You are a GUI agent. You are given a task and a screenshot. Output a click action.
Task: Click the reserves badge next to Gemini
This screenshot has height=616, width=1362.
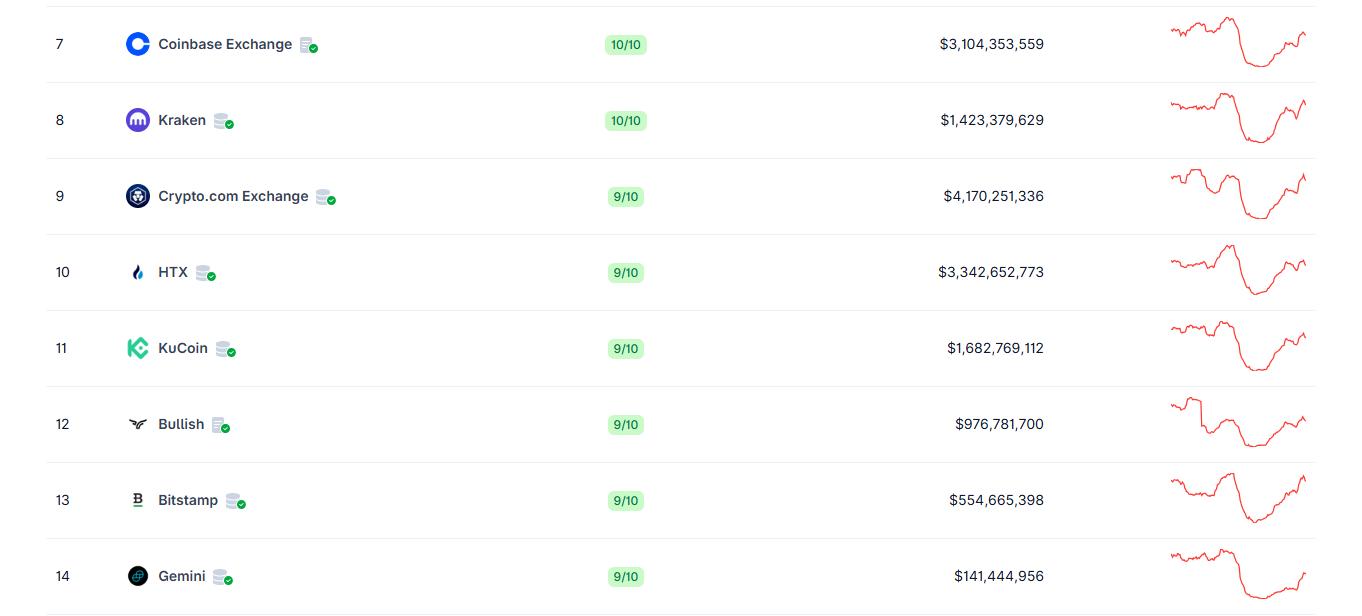pyautogui.click(x=223, y=577)
